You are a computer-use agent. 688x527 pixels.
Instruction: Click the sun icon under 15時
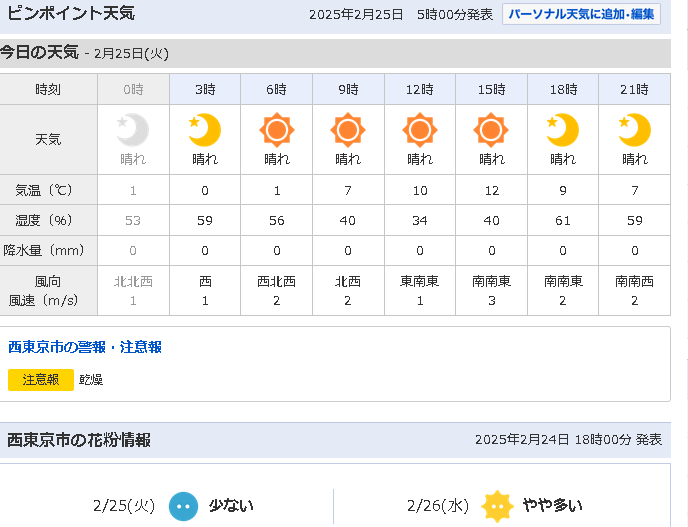coord(491,130)
